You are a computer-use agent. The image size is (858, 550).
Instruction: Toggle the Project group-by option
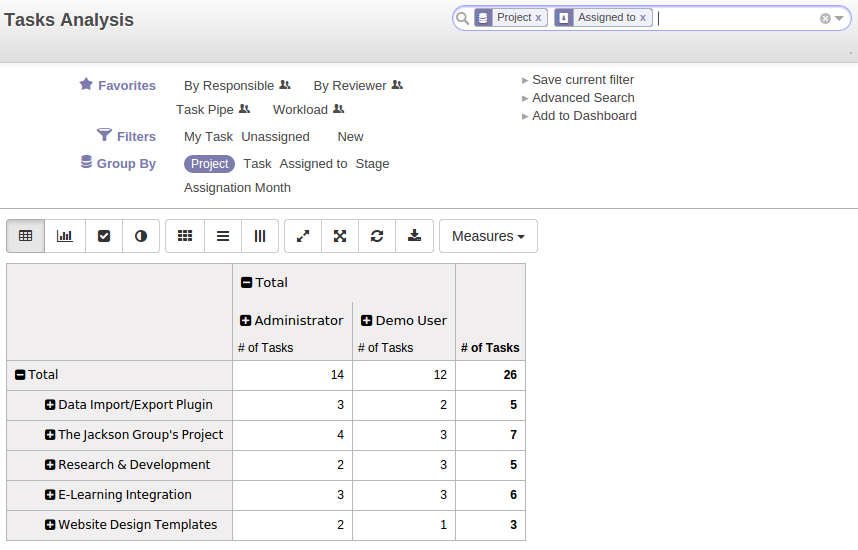(x=210, y=164)
